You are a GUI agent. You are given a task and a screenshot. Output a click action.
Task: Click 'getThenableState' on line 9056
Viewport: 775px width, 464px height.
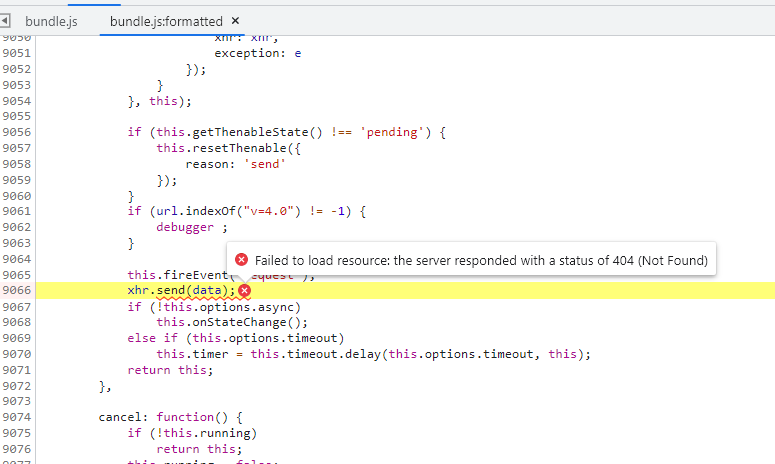tap(250, 132)
